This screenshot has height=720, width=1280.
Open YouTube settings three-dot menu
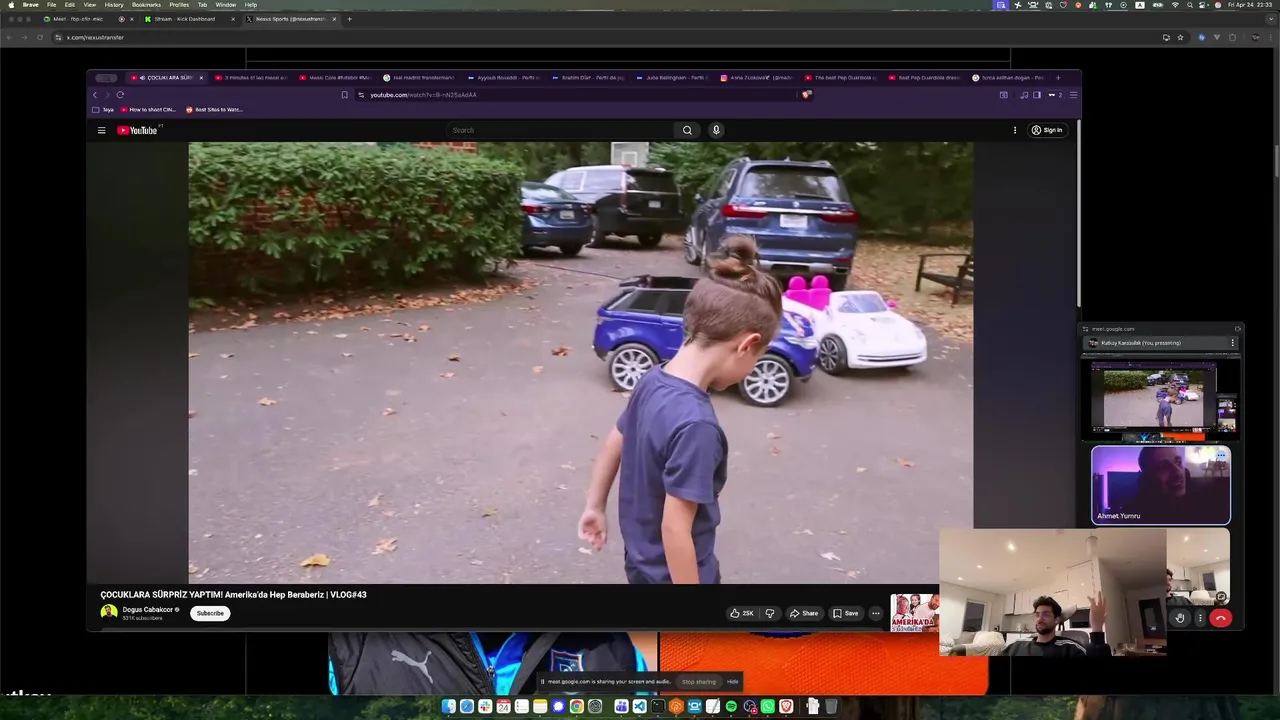1015,130
